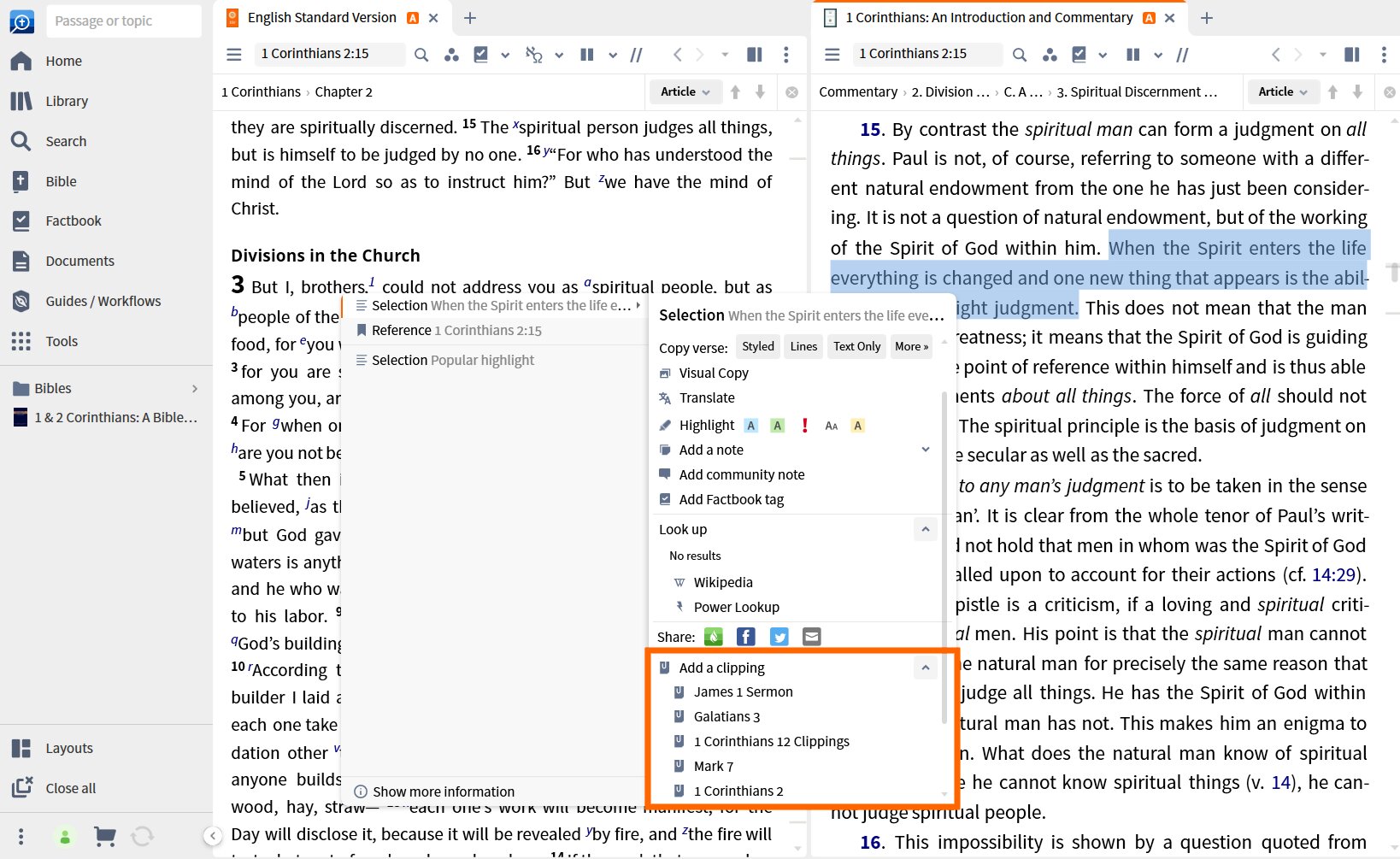The image size is (1400, 859).
Task: Select the Styled copy verse option
Action: 758,346
